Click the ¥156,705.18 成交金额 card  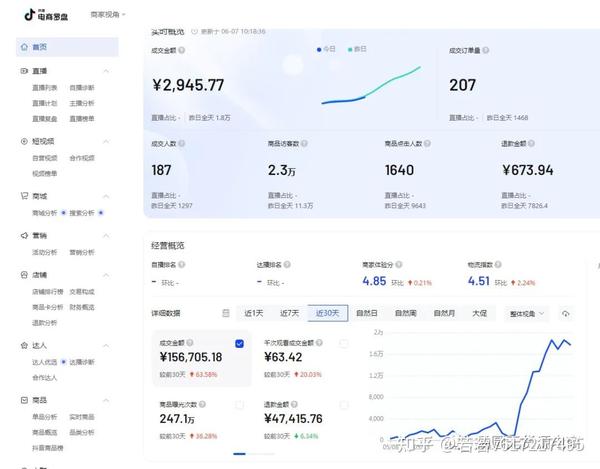[x=202, y=358]
